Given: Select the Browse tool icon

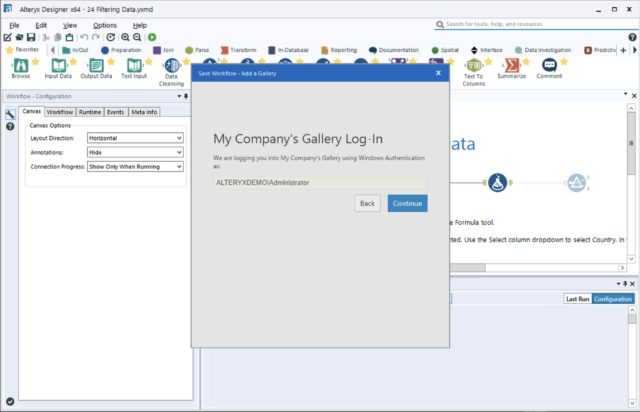Looking at the screenshot, I should (21, 65).
